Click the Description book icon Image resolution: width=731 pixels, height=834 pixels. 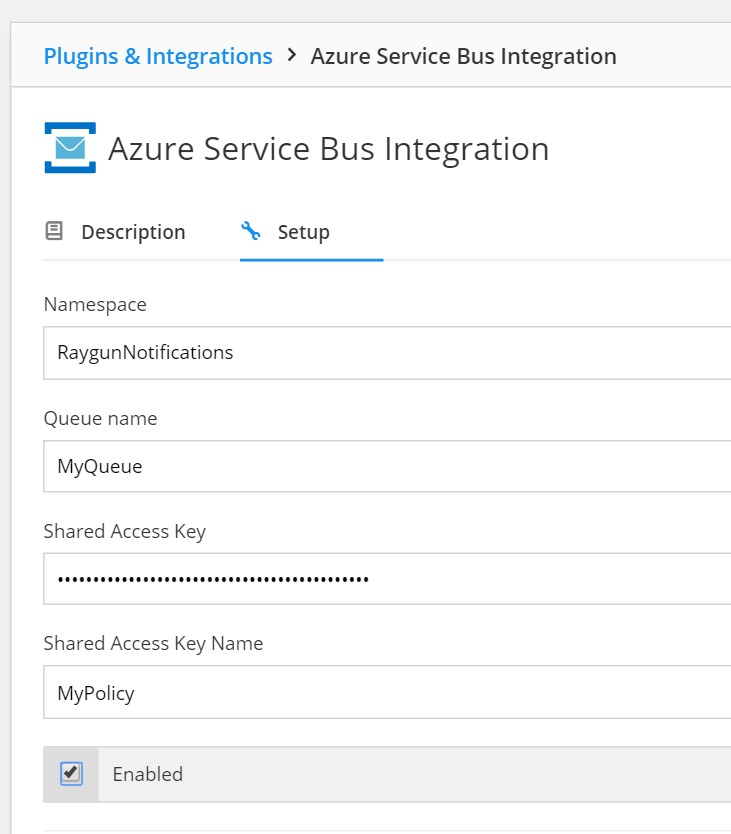(54, 231)
